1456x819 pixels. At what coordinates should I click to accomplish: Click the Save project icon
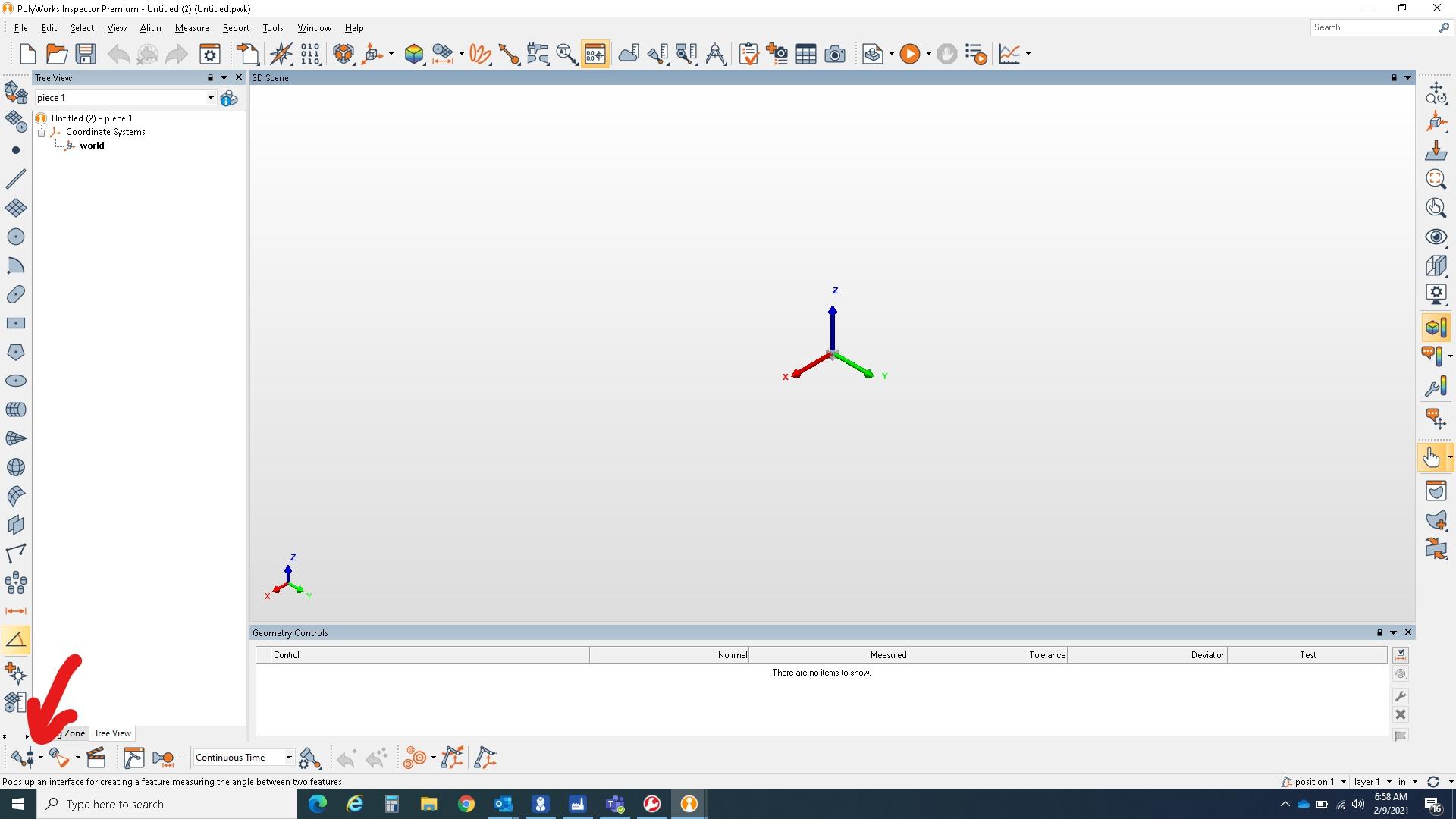point(86,54)
